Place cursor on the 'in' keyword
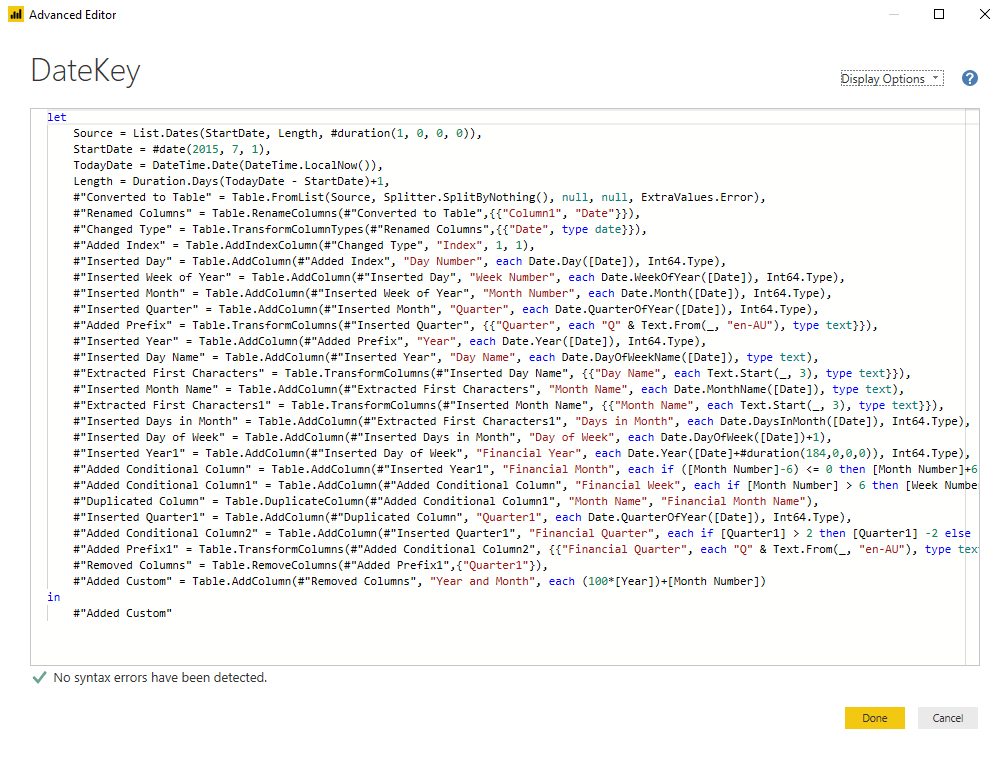1007x758 pixels. [x=53, y=596]
